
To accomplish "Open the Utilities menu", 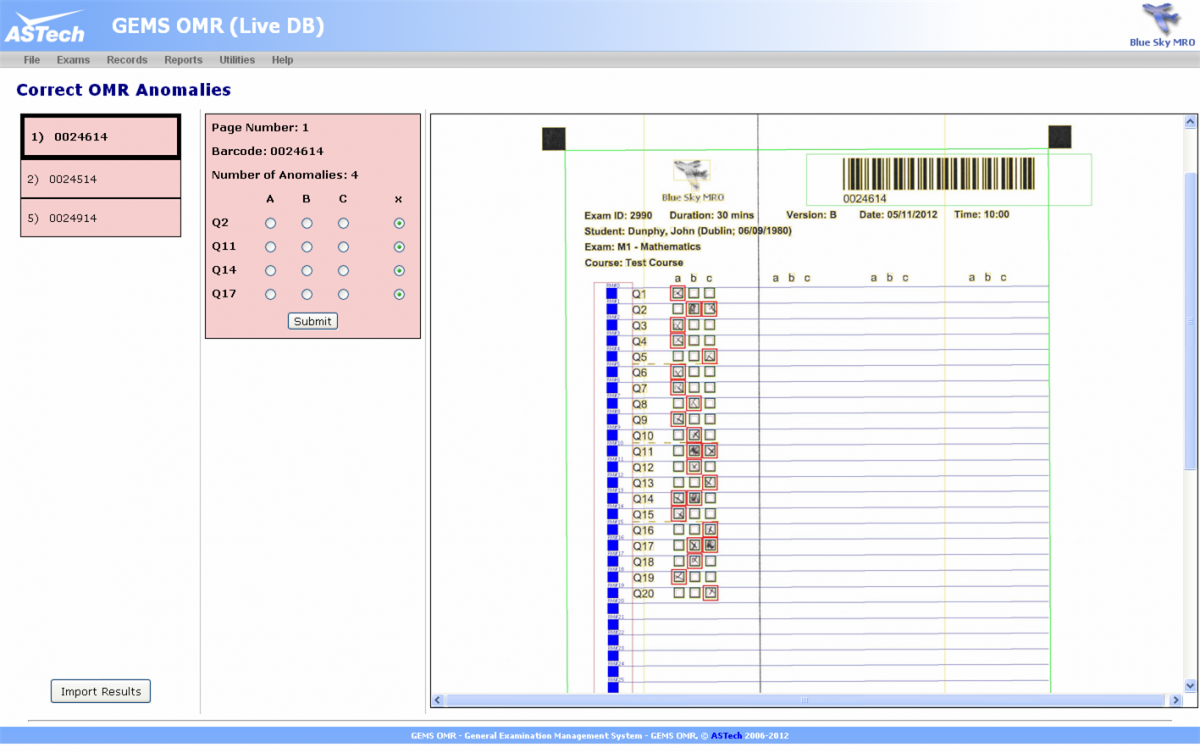I will click(x=237, y=60).
